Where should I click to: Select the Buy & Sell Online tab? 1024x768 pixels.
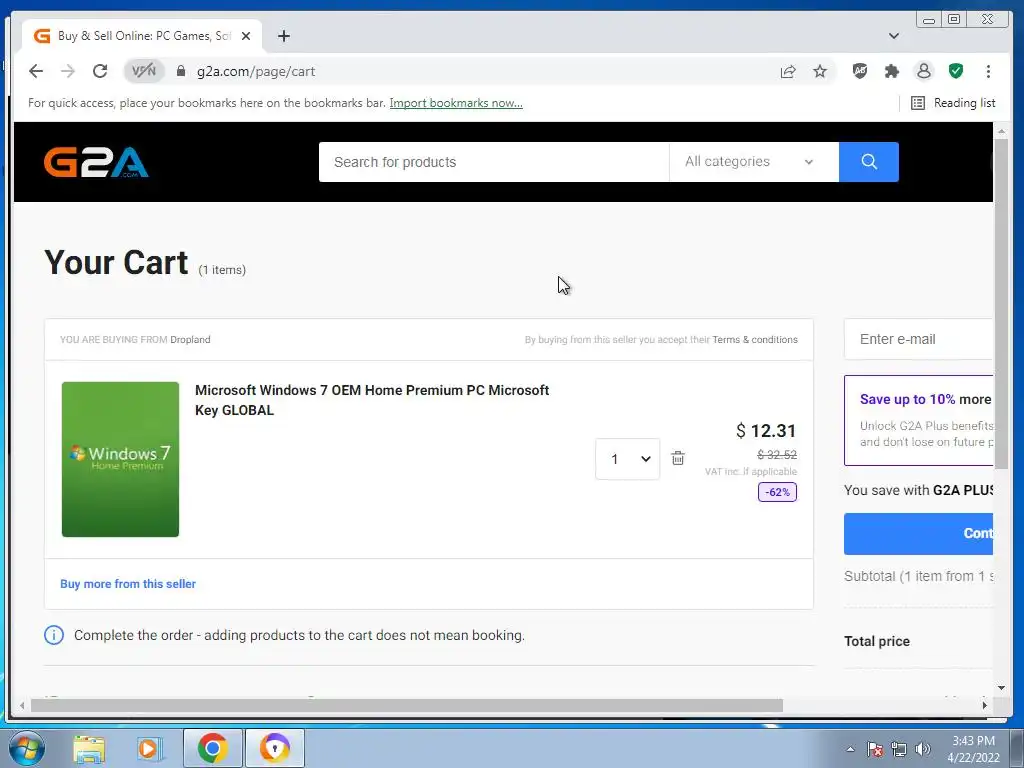click(142, 36)
